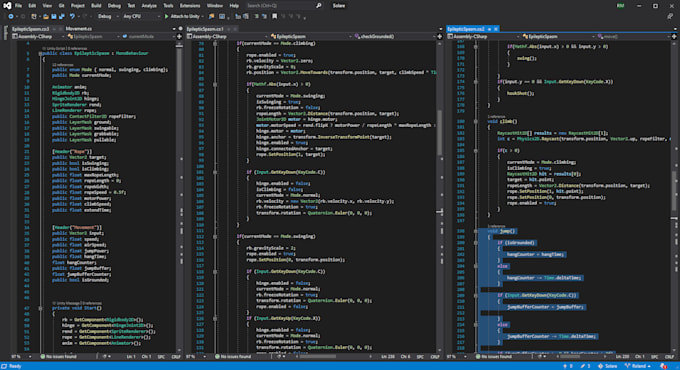Screen dimensions: 680x370
Task: Click the unpushed commits arrow icon in status bar
Action: coord(568,366)
